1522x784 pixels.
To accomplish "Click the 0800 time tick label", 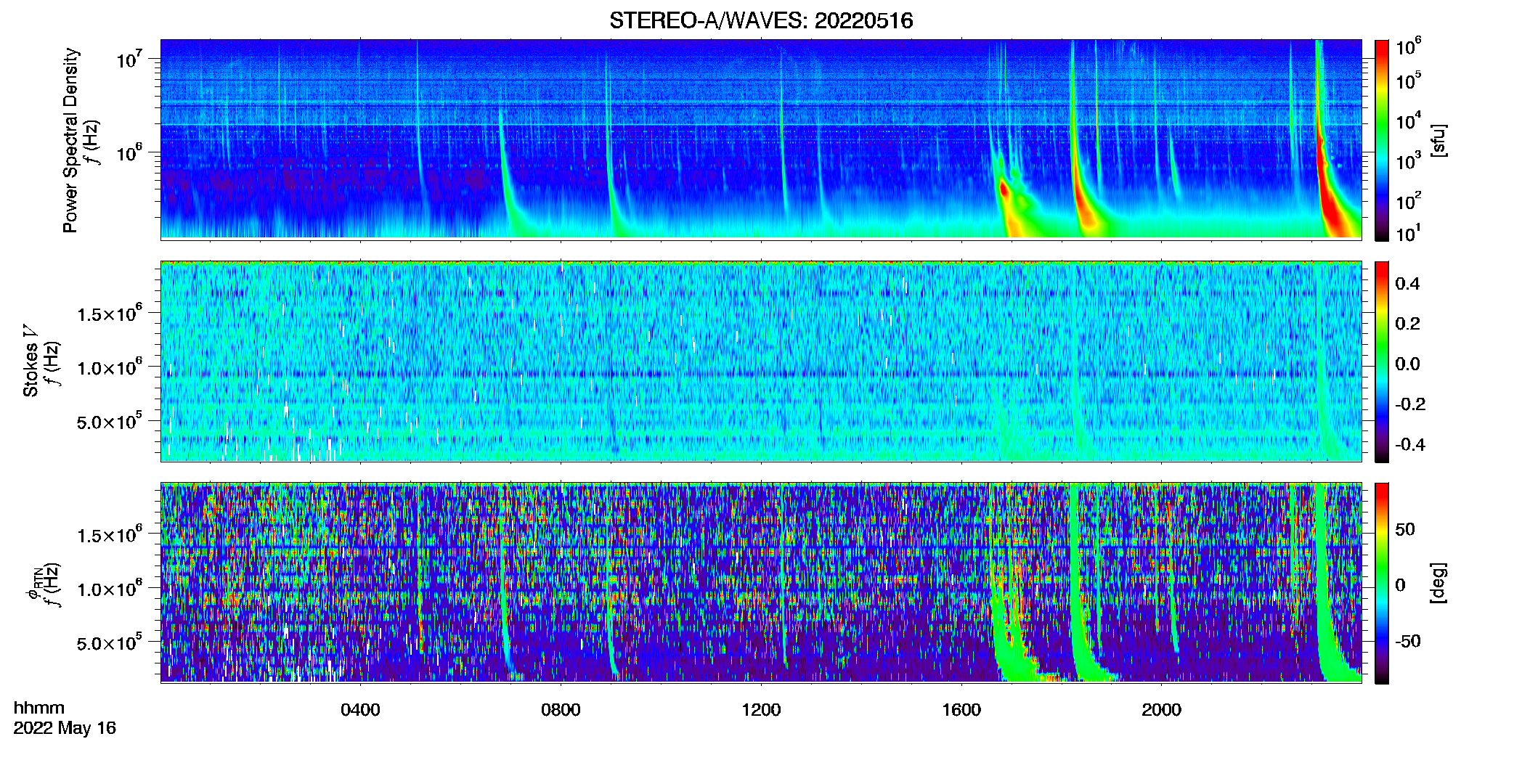I will click(x=561, y=710).
